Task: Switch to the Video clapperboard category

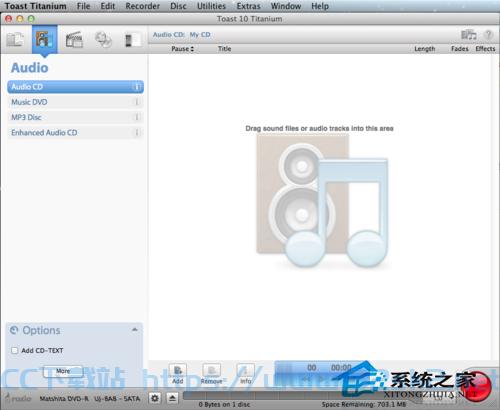Action: (x=74, y=39)
